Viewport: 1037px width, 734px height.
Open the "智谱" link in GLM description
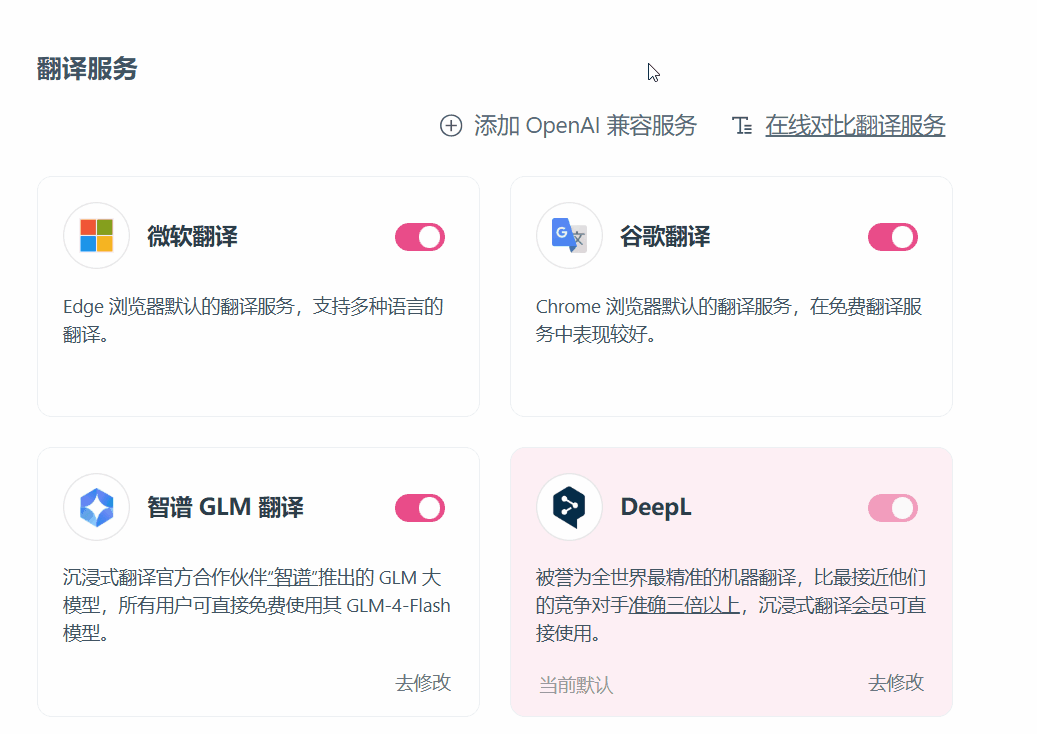(292, 577)
